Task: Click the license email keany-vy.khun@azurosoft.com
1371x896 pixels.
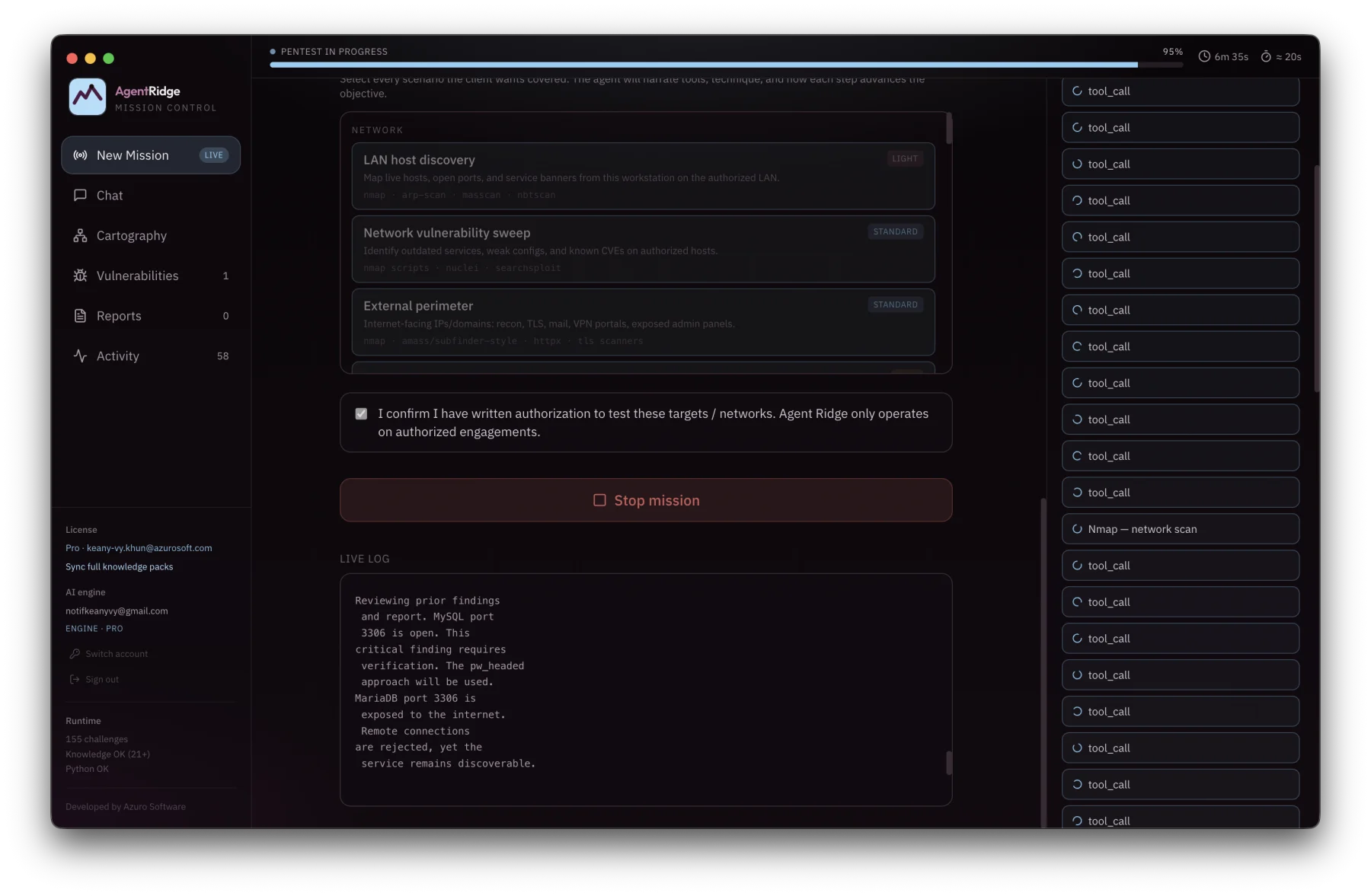Action: (x=149, y=548)
